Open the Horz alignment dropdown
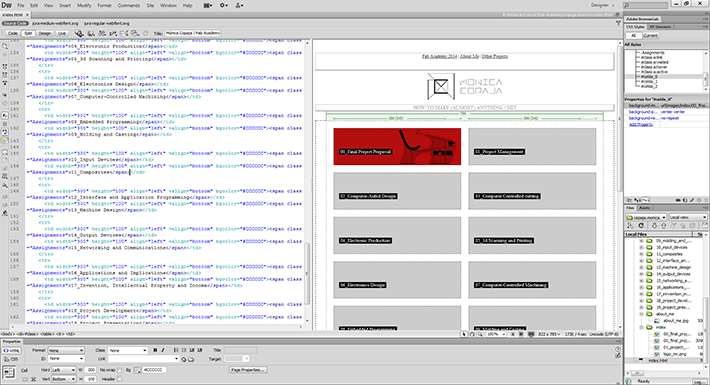Image resolution: width=710 pixels, height=385 pixels. [63, 370]
